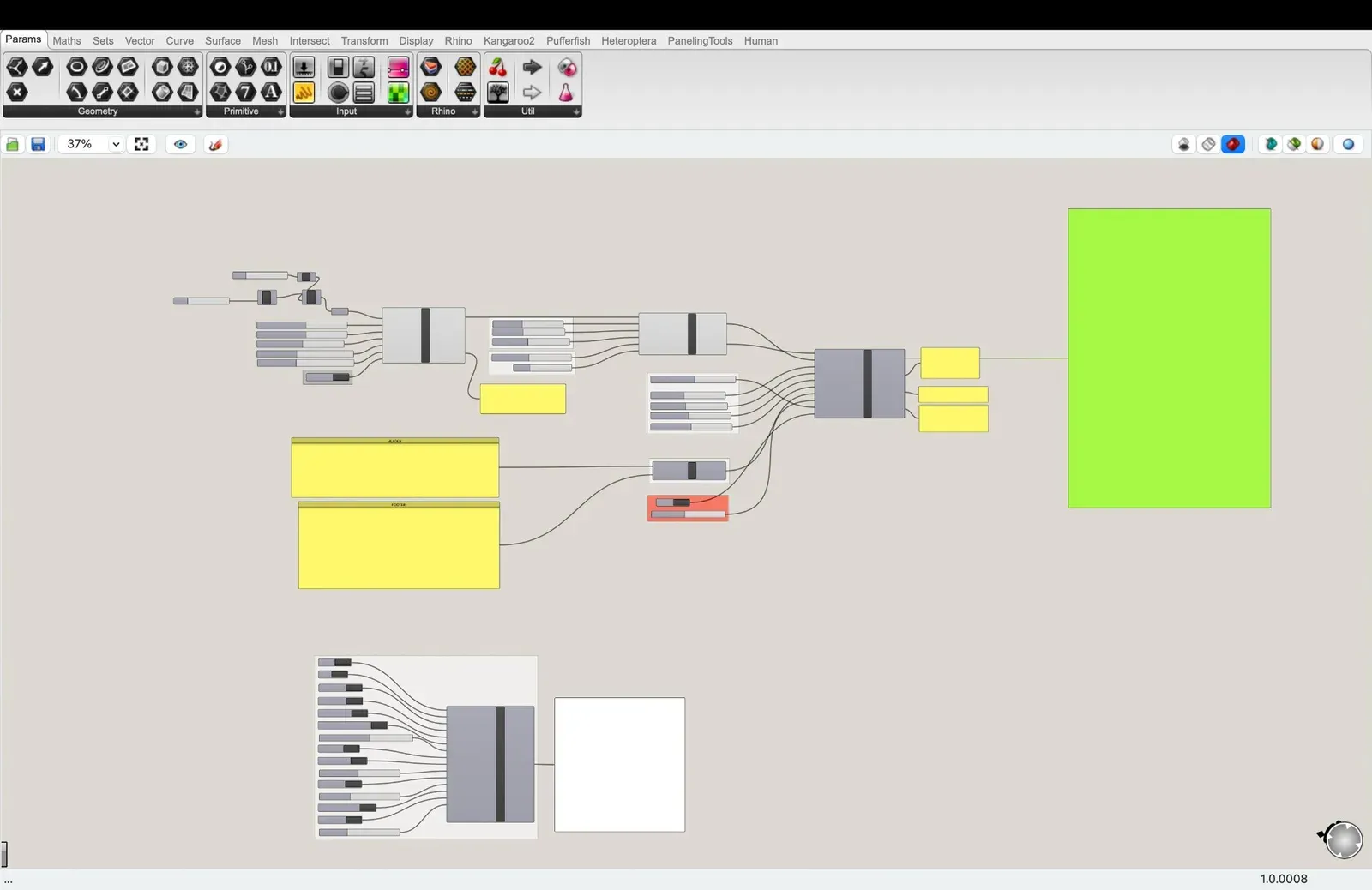Select the Circle parameter icon

pos(77,67)
